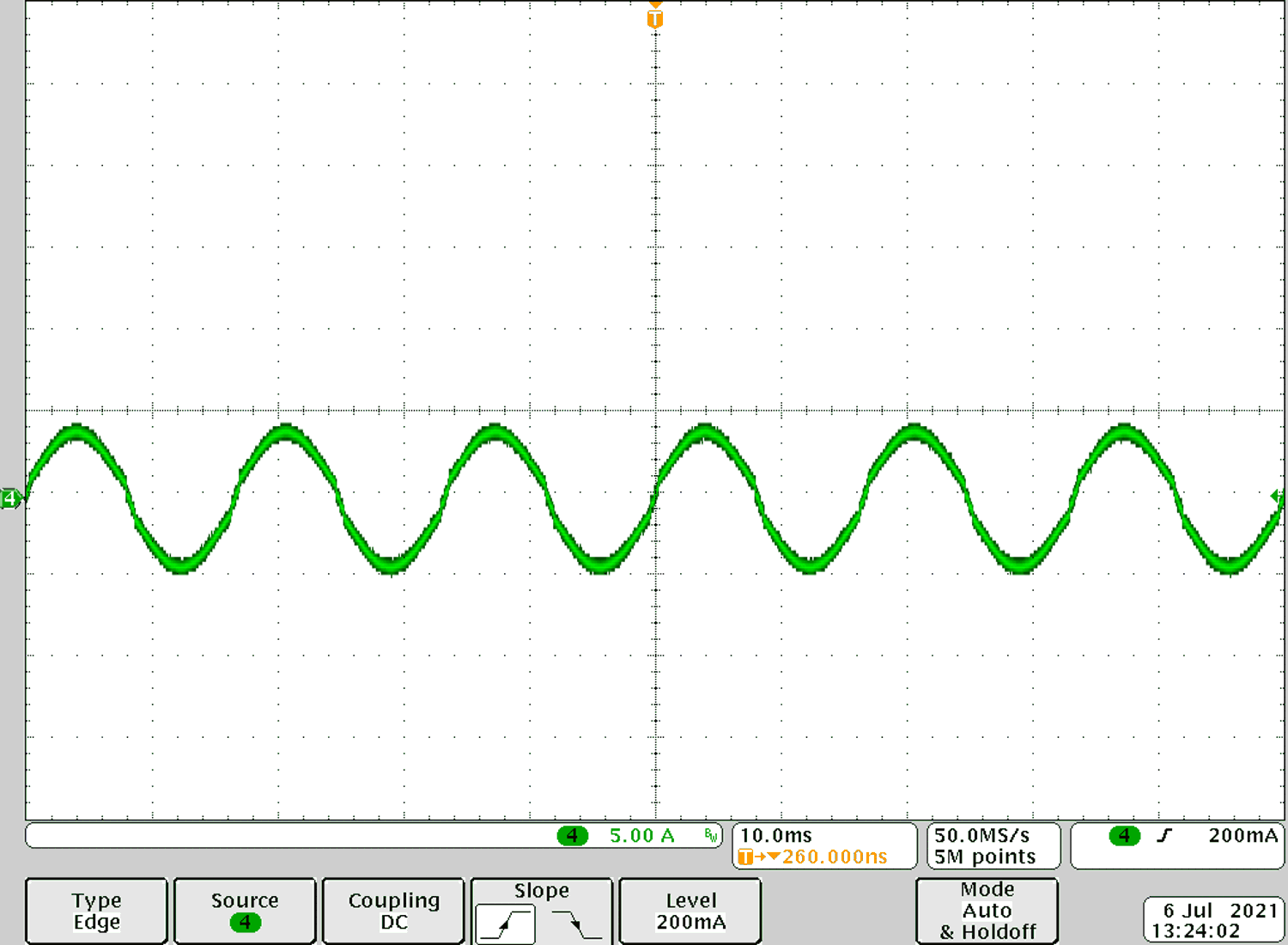
Task: Toggle trigger coupling to DC
Action: pos(392,911)
